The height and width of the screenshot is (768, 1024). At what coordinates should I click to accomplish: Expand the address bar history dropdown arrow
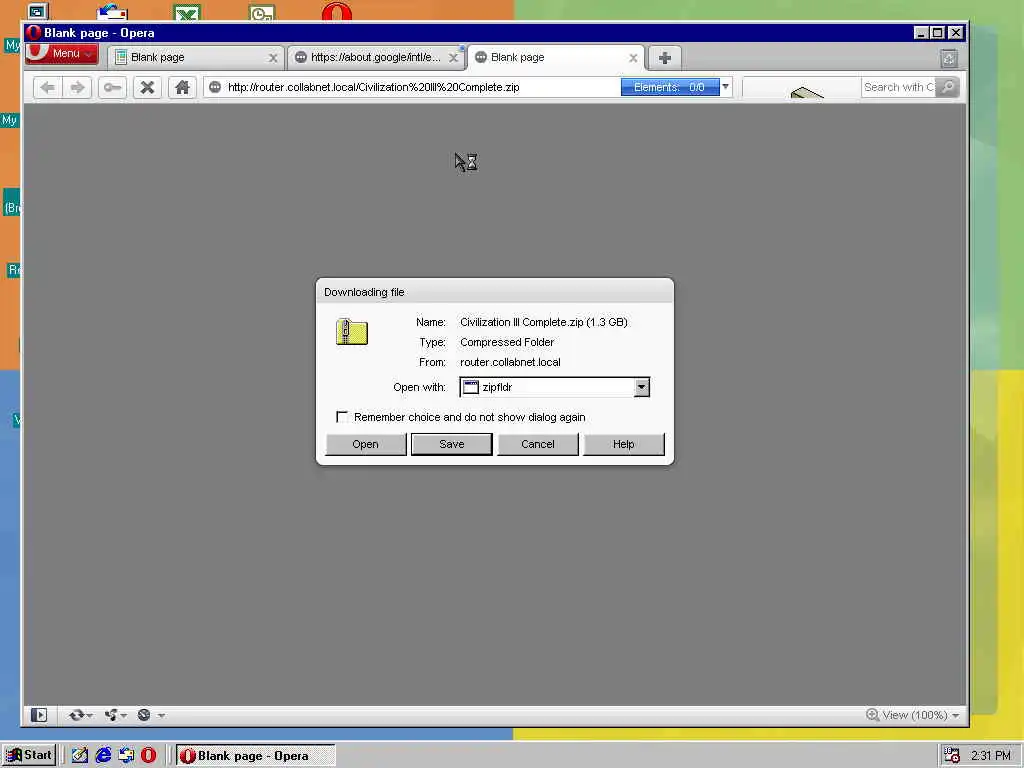[x=725, y=87]
